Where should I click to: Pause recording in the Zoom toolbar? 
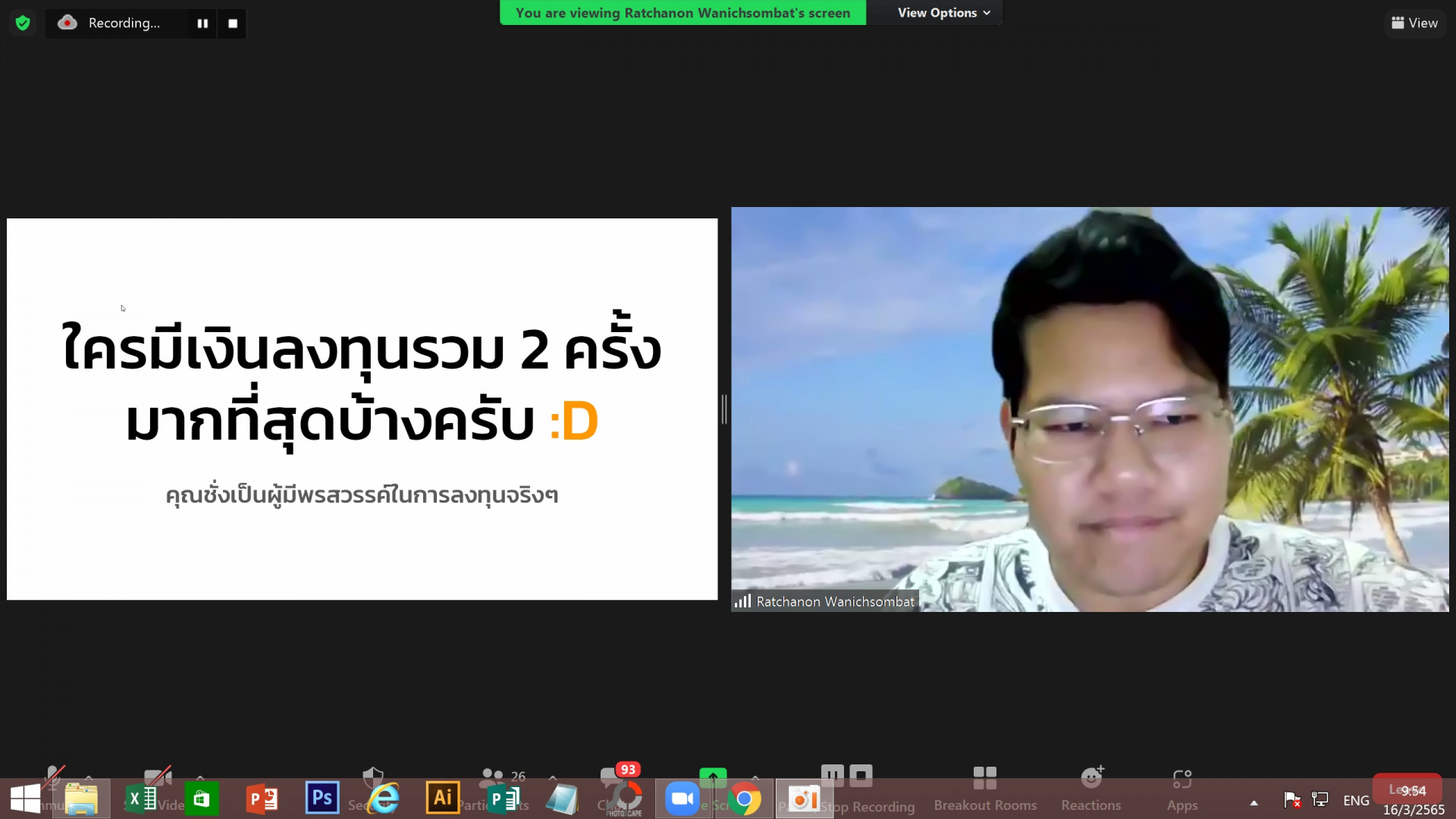[x=833, y=775]
